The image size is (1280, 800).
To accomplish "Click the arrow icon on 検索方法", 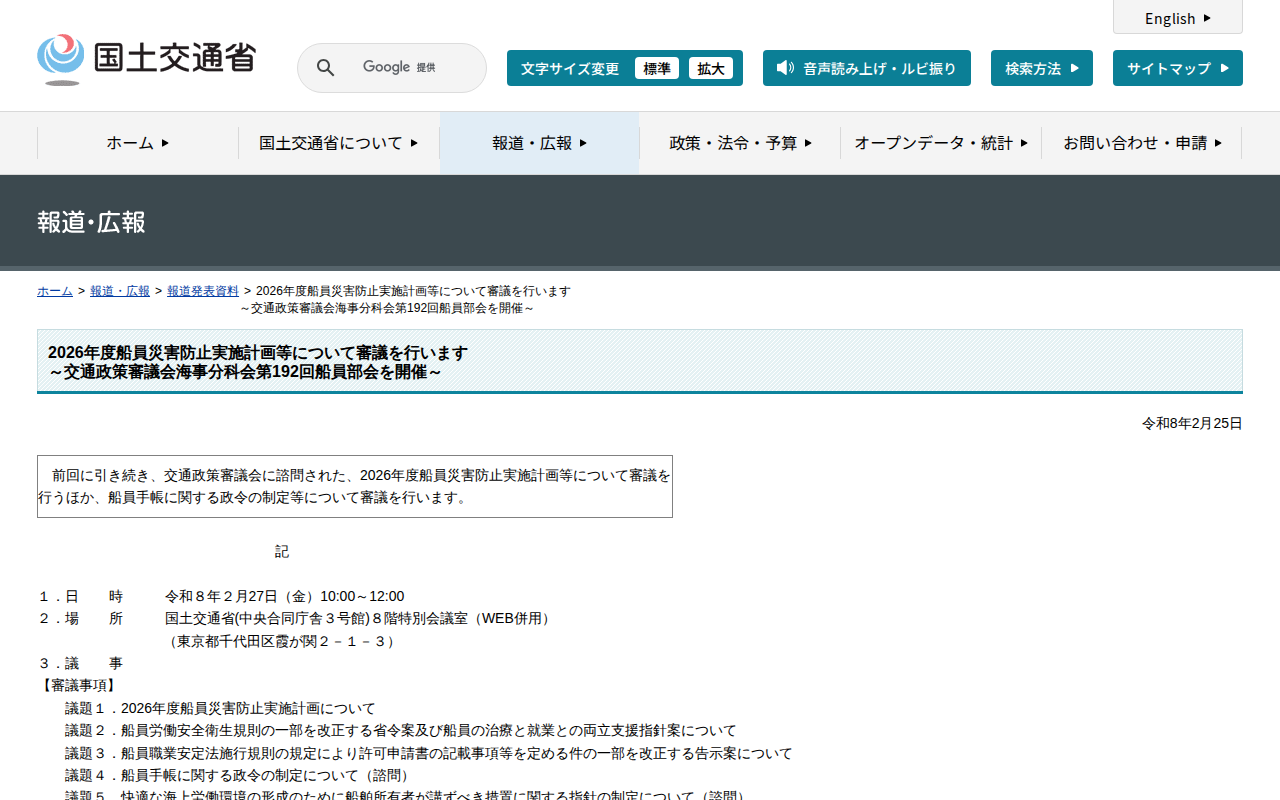I will click(x=1075, y=68).
